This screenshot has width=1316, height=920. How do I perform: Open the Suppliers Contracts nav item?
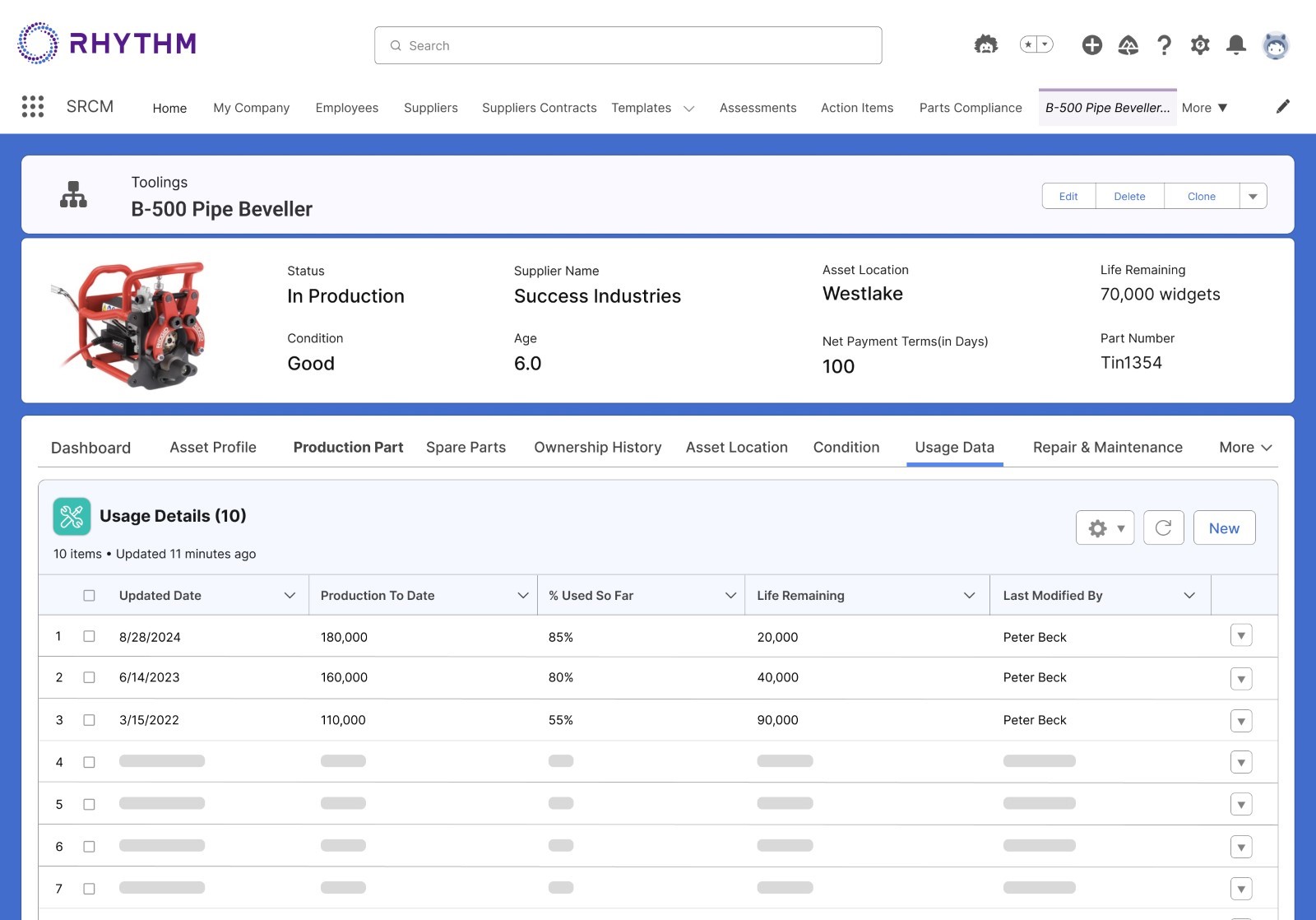pyautogui.click(x=539, y=108)
